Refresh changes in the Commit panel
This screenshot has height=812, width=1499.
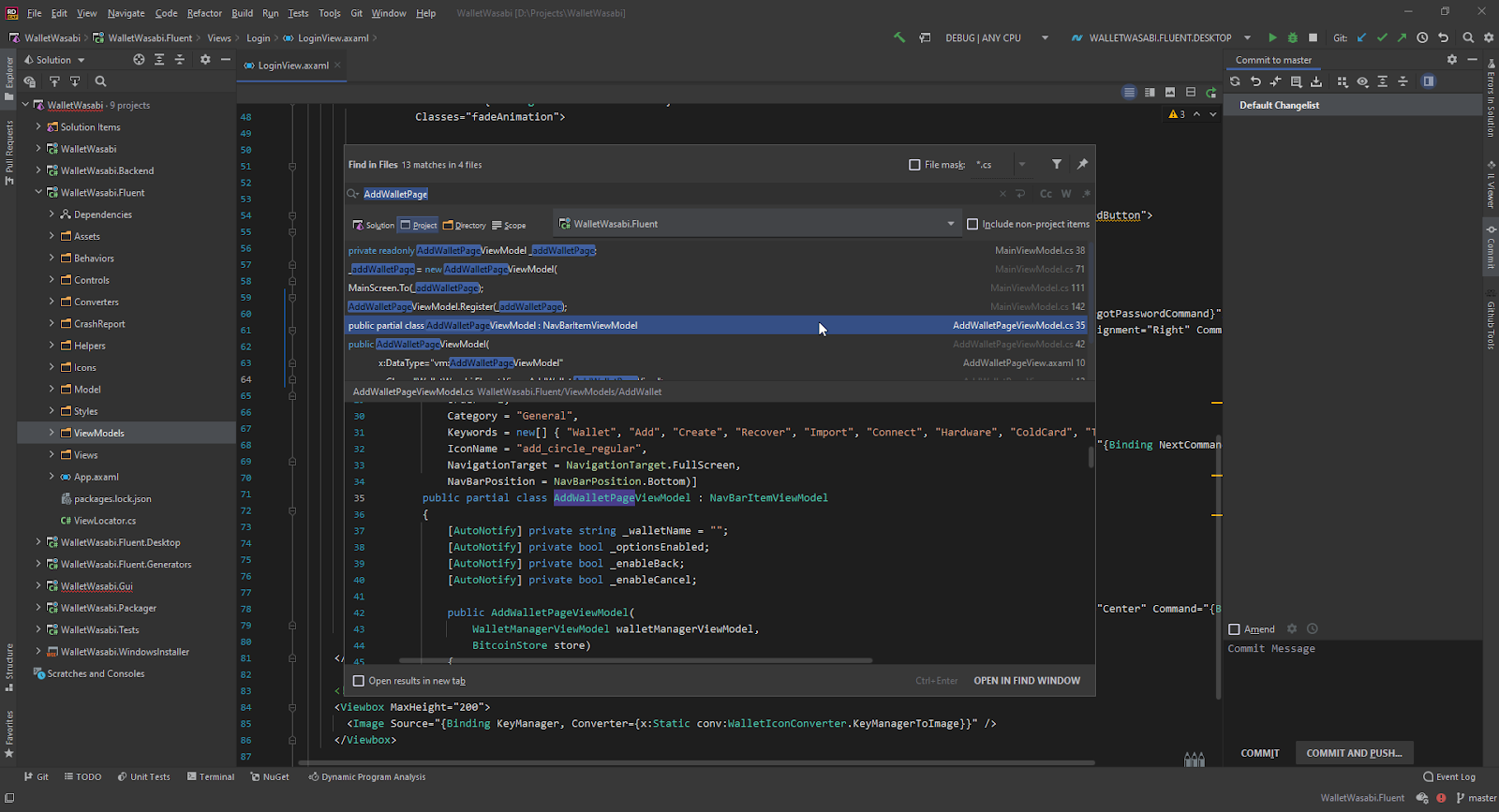click(1235, 81)
